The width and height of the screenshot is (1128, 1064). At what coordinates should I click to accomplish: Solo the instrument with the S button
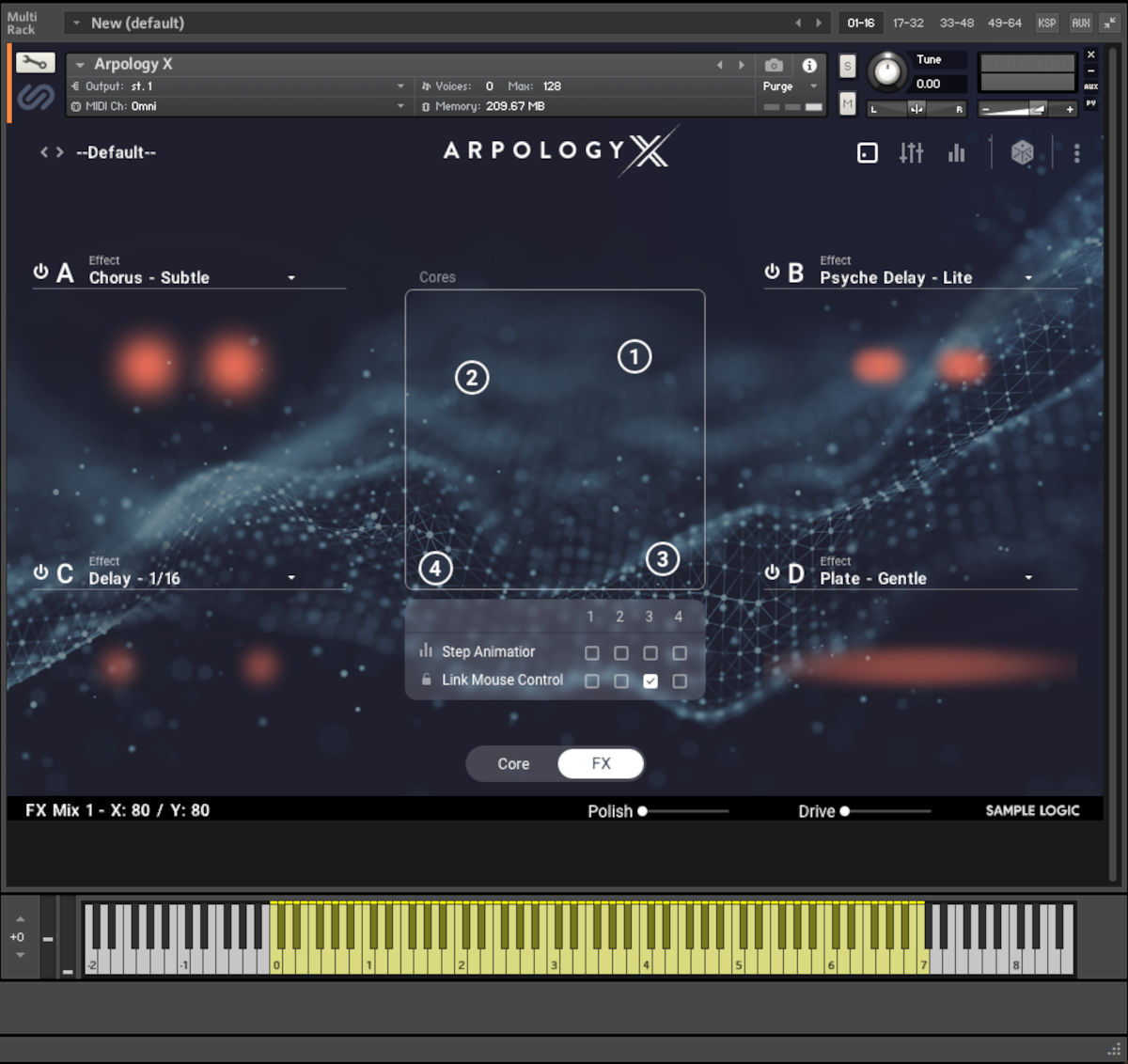[848, 66]
